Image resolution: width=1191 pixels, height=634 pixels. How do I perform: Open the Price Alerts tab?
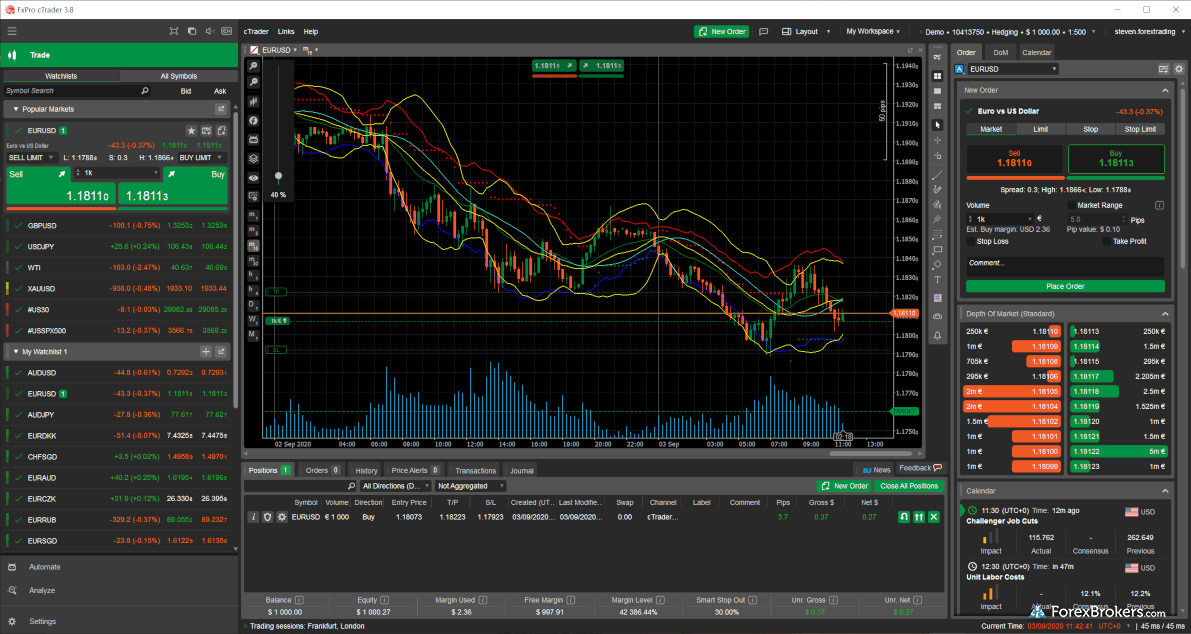[x=415, y=470]
